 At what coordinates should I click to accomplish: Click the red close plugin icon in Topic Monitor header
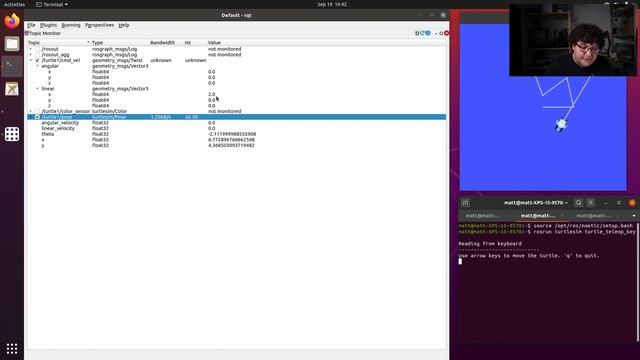point(447,33)
